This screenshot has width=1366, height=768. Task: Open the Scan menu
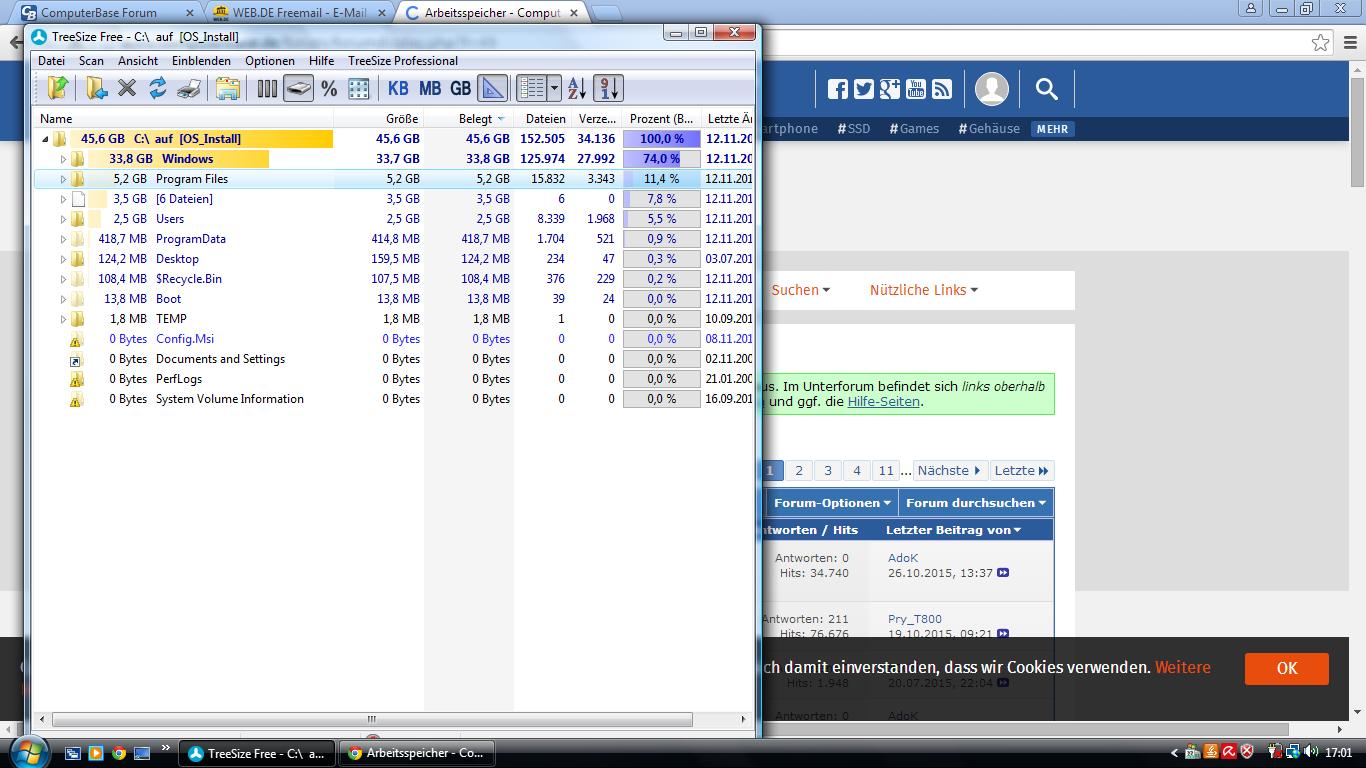[x=91, y=61]
